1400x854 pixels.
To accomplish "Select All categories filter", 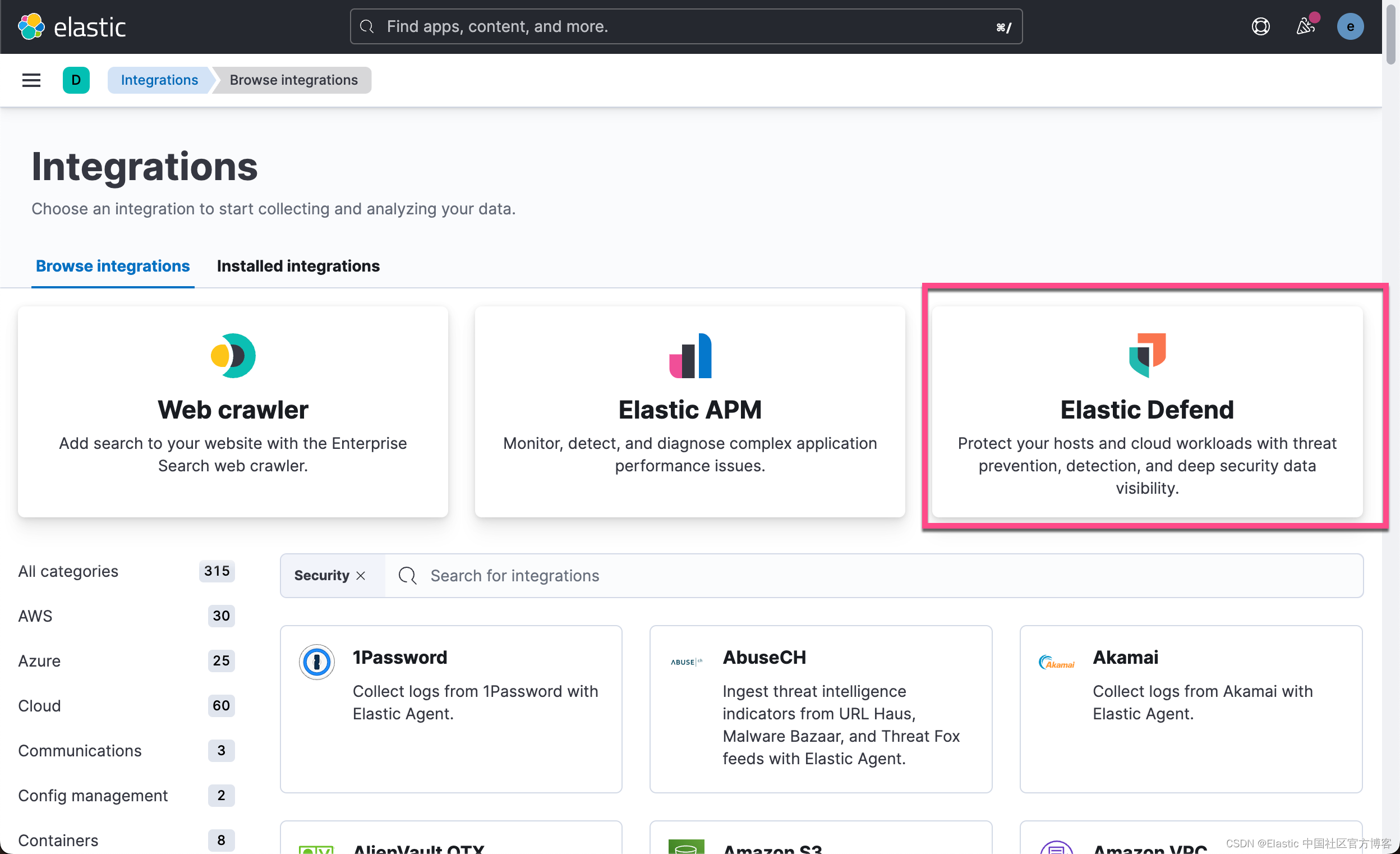I will [126, 571].
